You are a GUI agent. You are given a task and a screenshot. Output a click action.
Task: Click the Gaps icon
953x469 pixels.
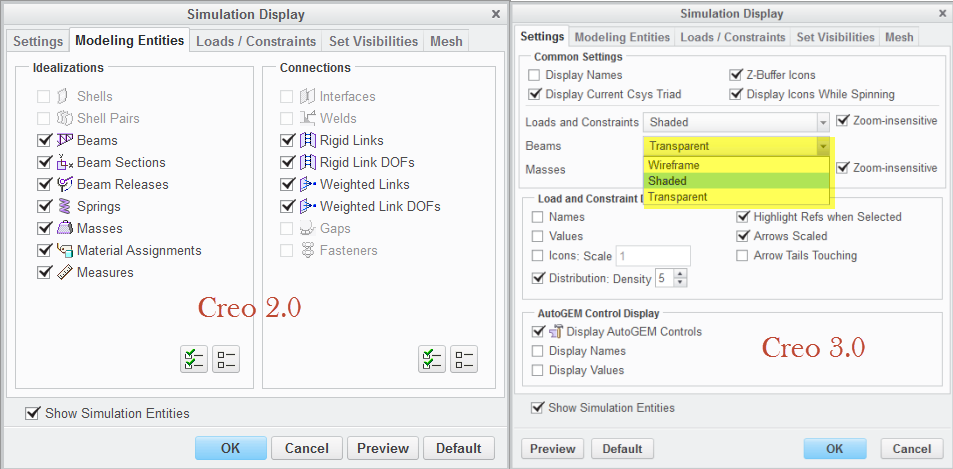point(308,228)
